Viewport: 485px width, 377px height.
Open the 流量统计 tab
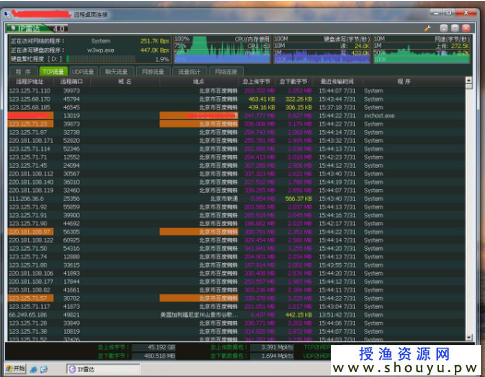tap(189, 72)
